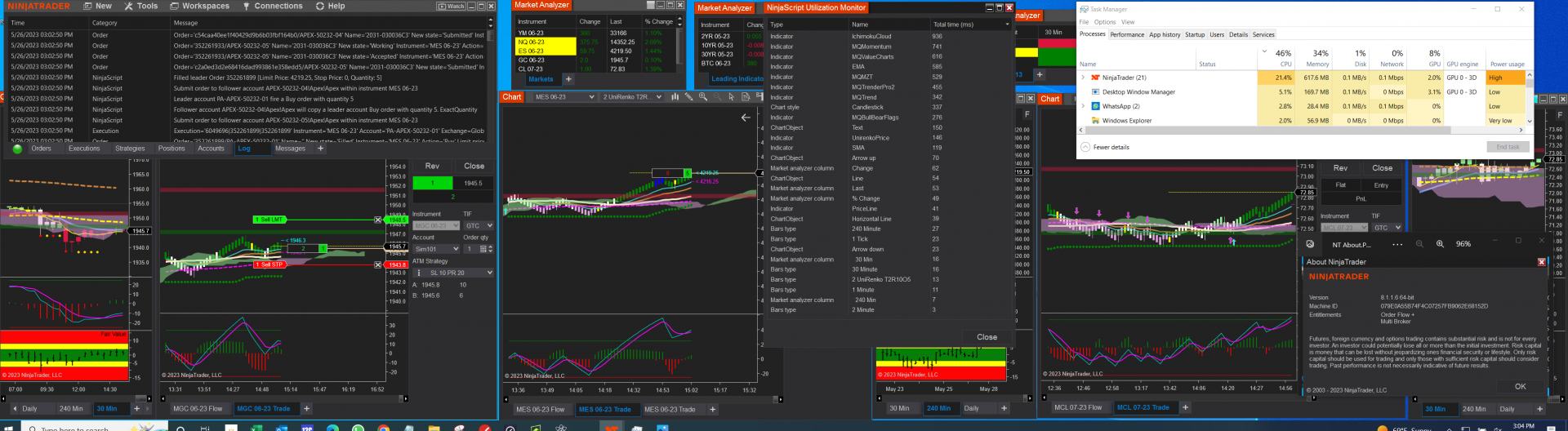Screen dimensions: 1568x431
Task: Cancel the Sell STP order marker
Action: [377, 264]
